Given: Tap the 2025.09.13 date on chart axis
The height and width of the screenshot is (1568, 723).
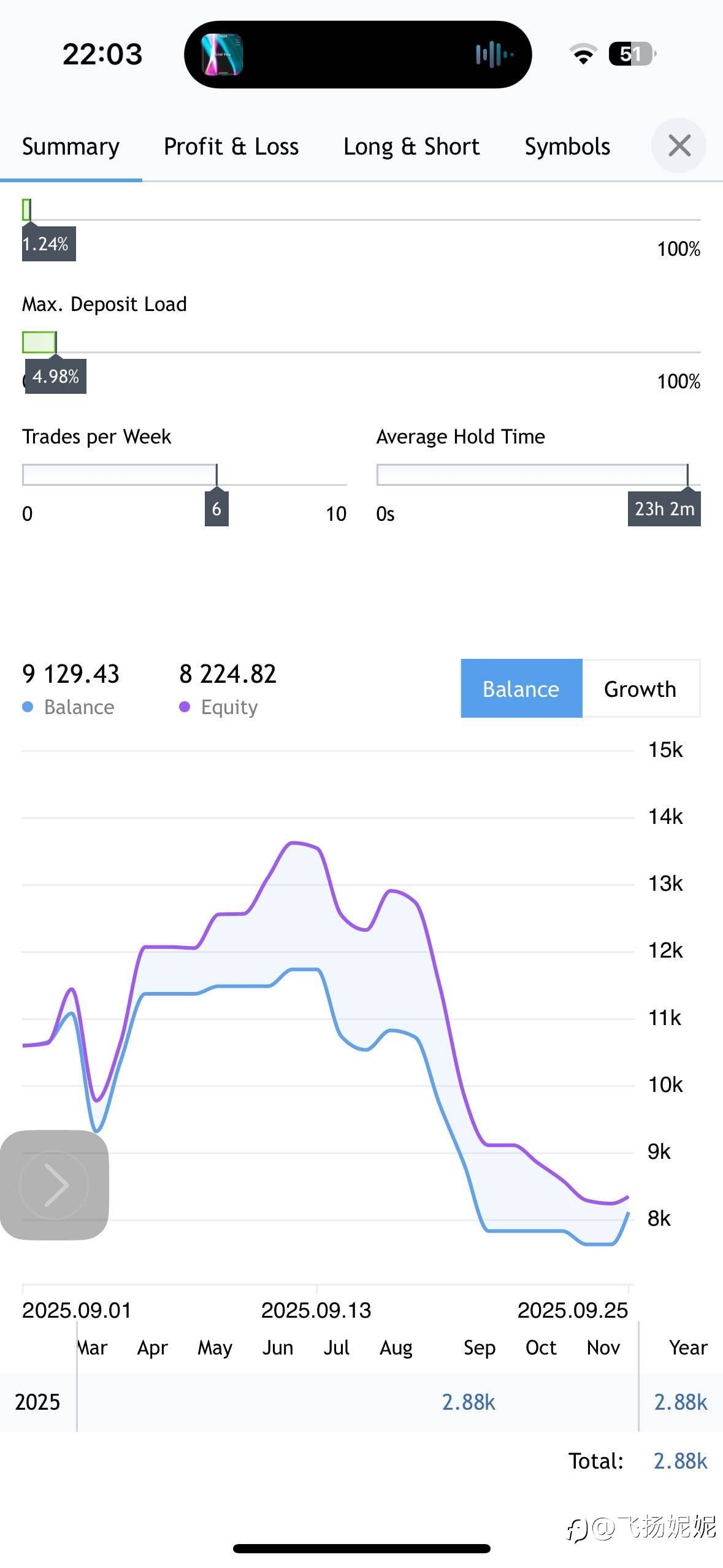Looking at the screenshot, I should click(x=316, y=1310).
